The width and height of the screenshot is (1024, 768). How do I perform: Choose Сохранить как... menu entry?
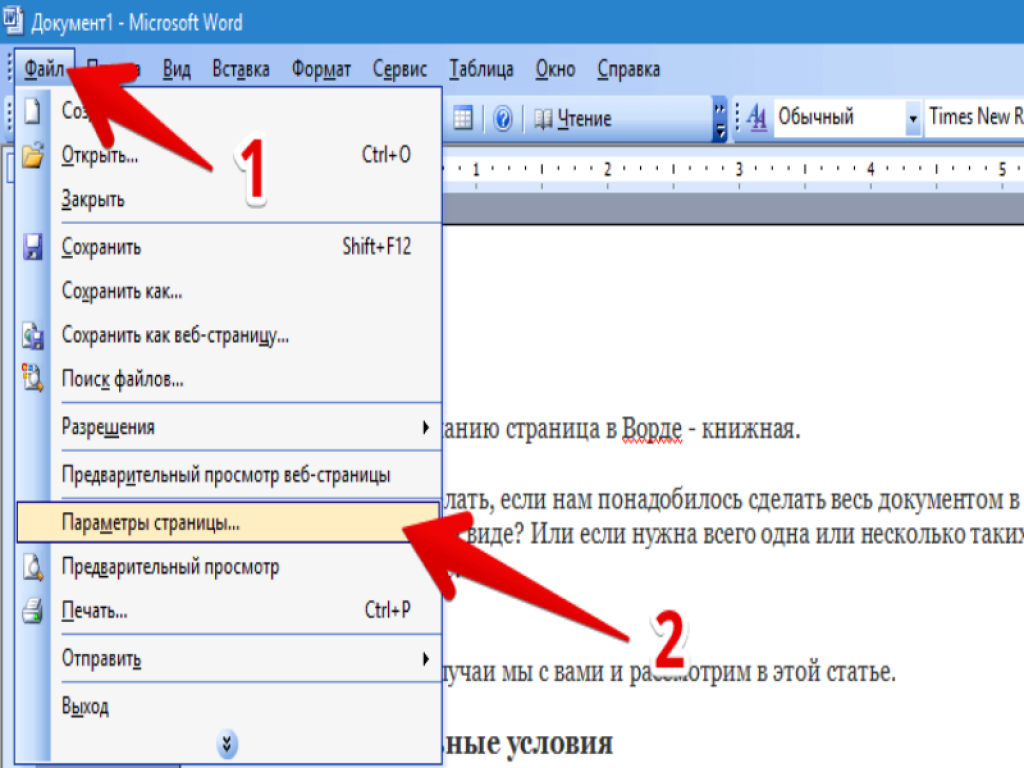click(229, 291)
